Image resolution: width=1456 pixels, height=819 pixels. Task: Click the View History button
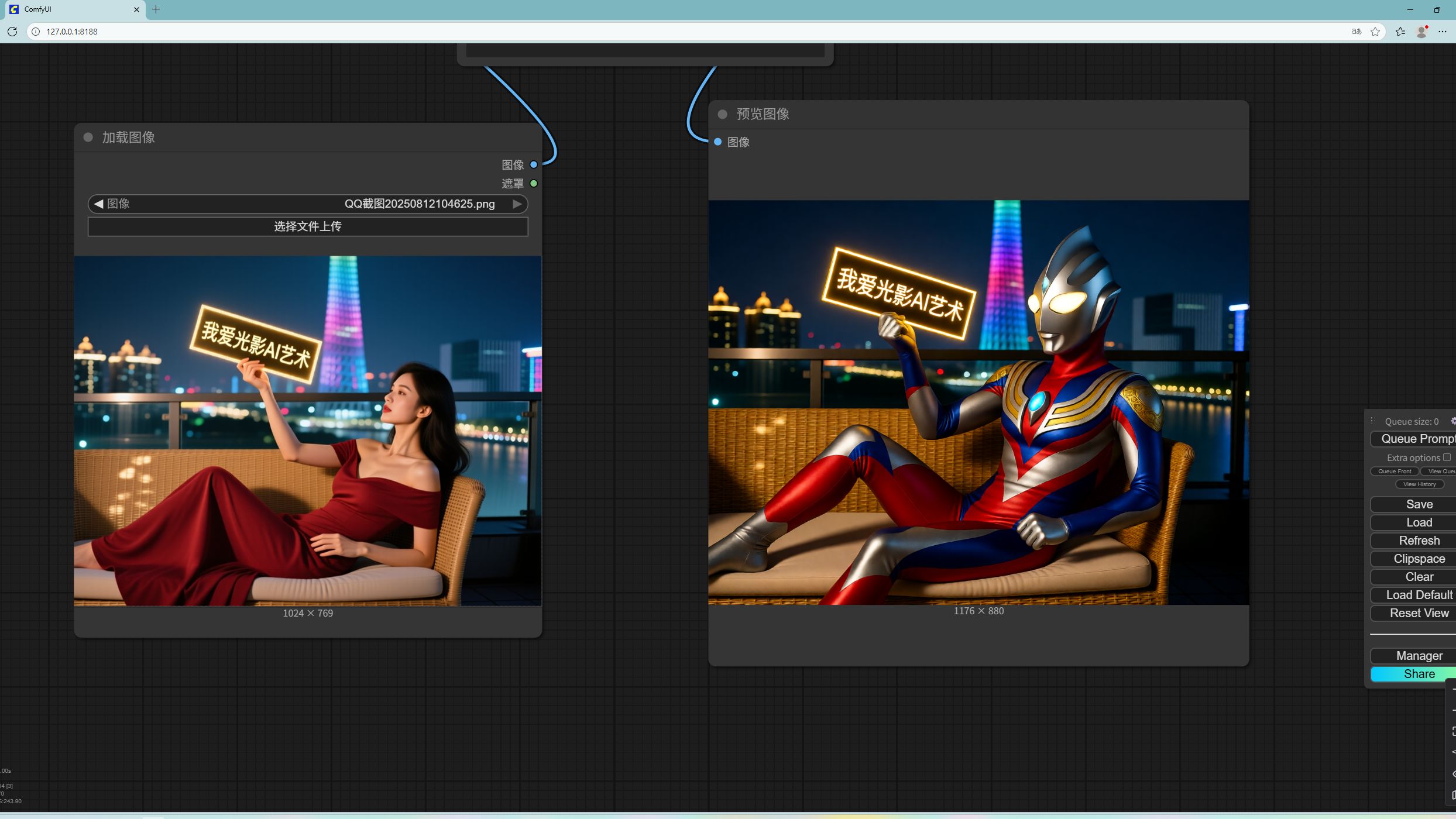(1419, 484)
